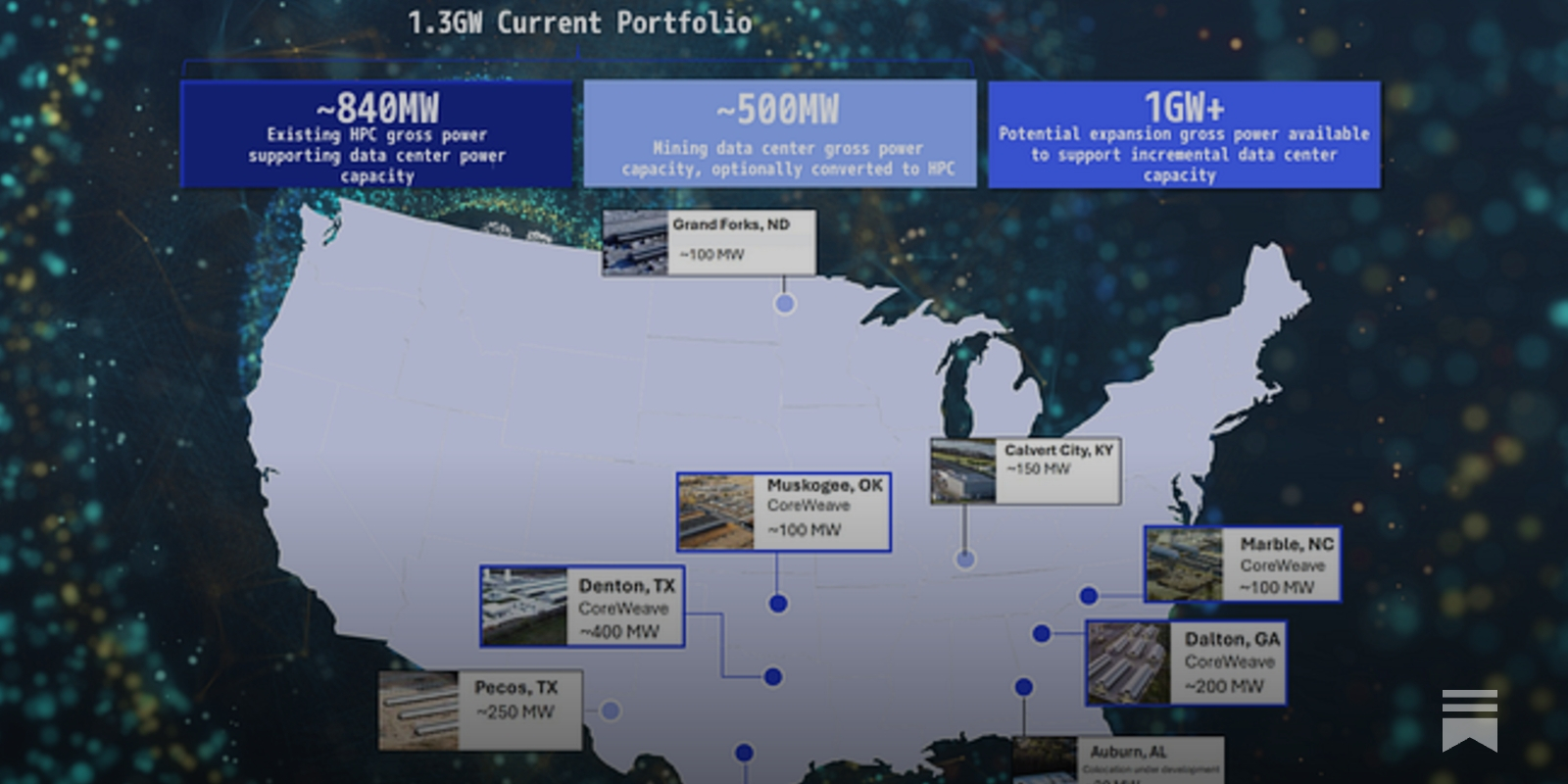Click the 'Denton, TX' label text

(626, 586)
